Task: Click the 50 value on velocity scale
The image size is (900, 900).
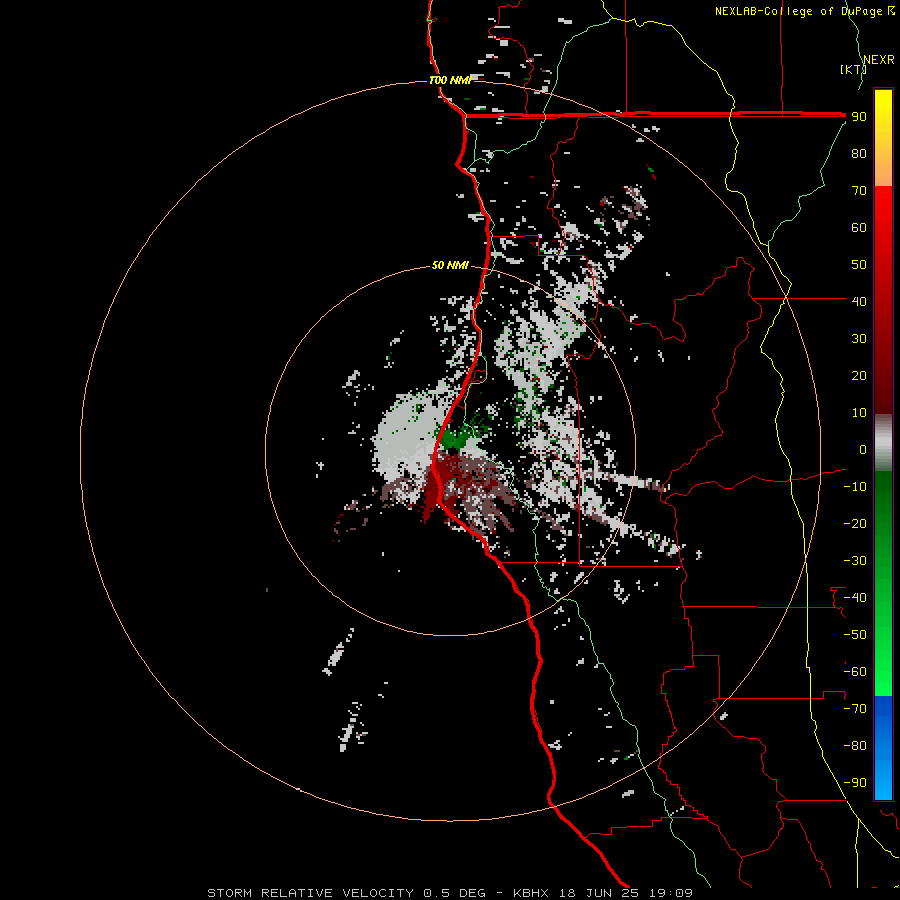Action: click(859, 265)
